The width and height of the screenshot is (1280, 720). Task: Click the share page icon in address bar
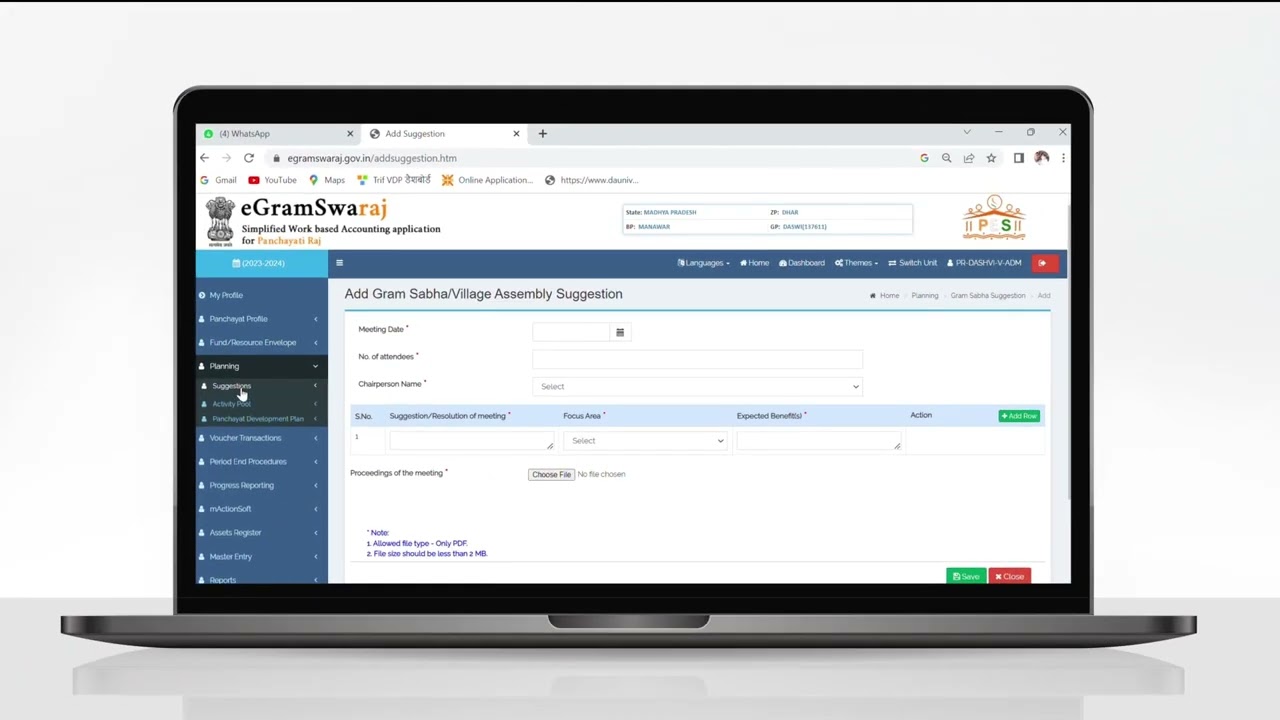pos(968,158)
